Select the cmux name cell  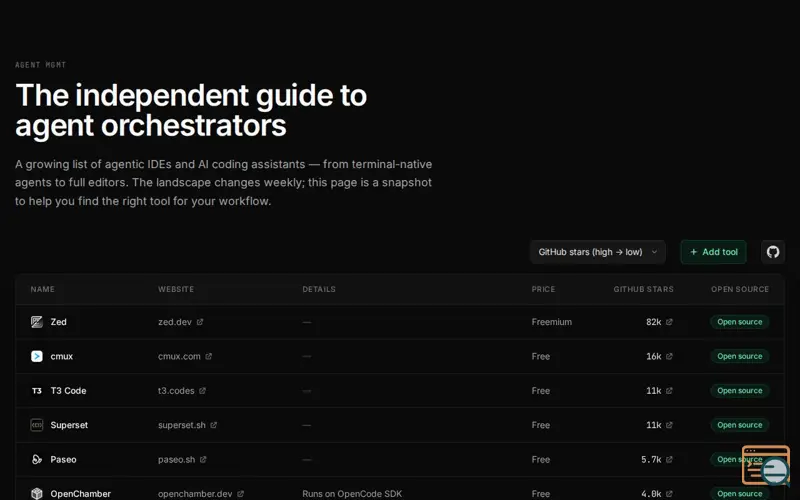click(62, 356)
